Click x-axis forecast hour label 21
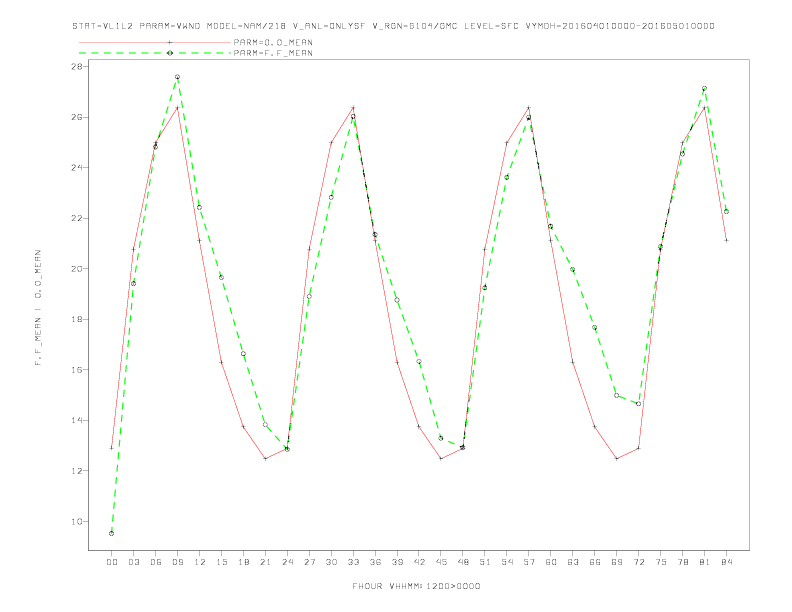This screenshot has height=612, width=792. click(265, 562)
